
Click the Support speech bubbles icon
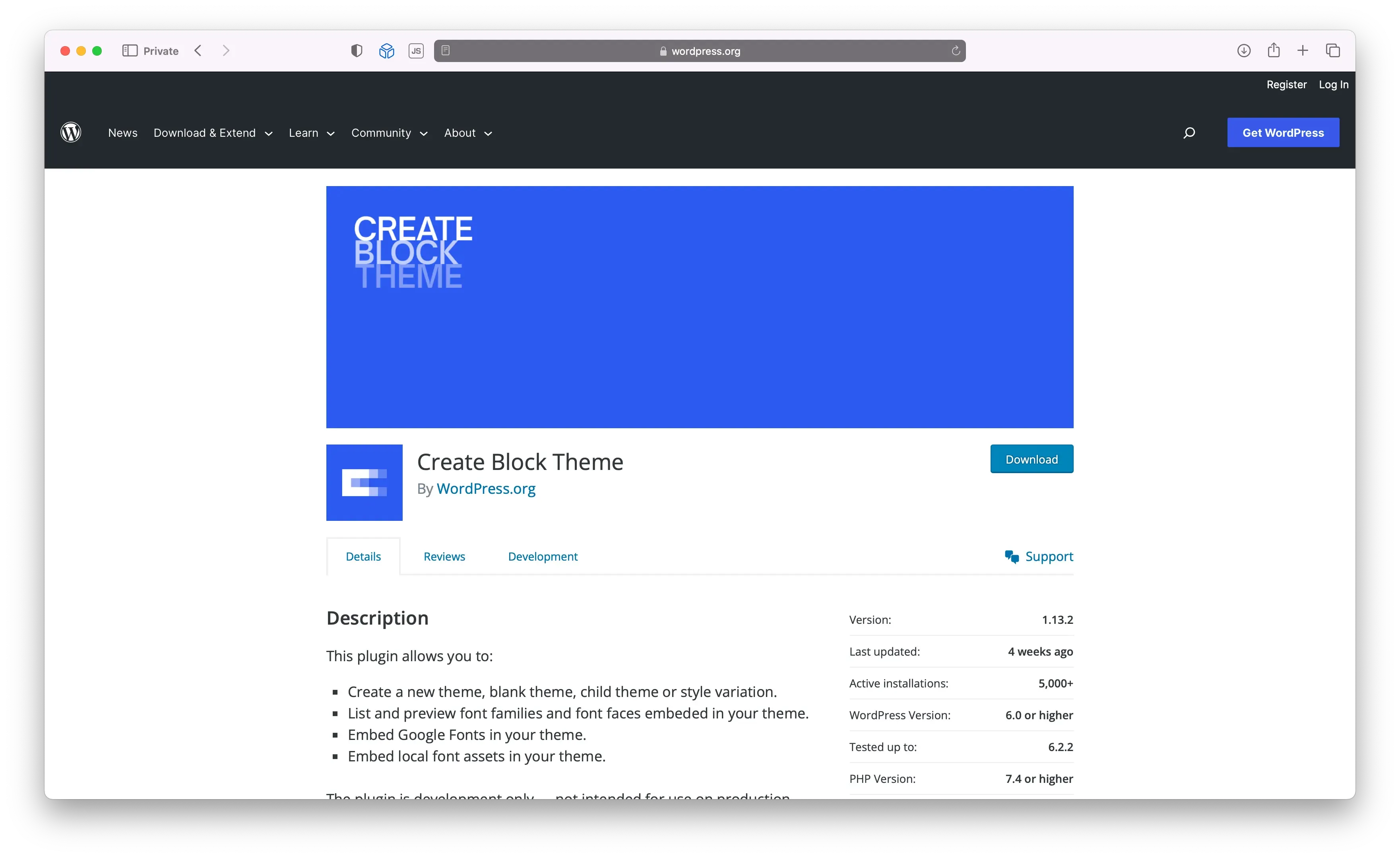pyautogui.click(x=1012, y=556)
